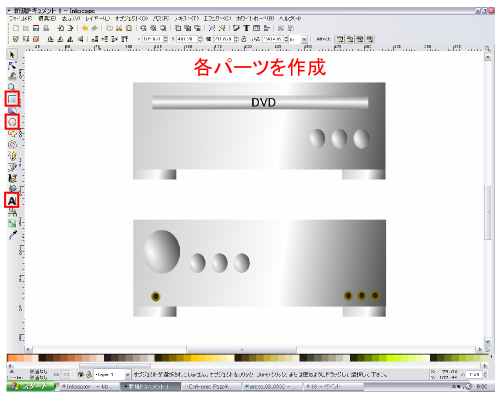Pick the bright yellow palette swatch
Viewport: 500px width, 400px height.
194,358
